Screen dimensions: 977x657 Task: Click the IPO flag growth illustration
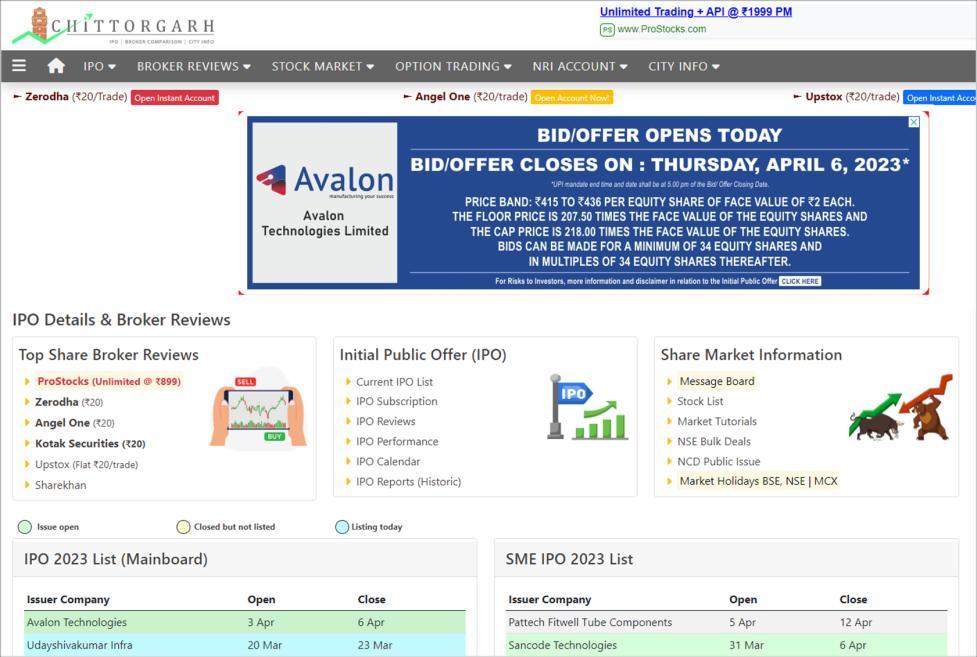point(587,406)
